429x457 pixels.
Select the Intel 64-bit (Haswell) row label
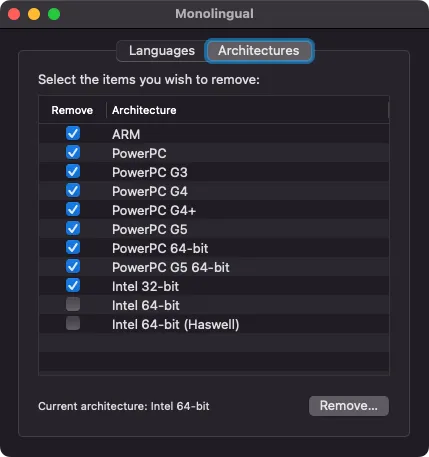176,324
